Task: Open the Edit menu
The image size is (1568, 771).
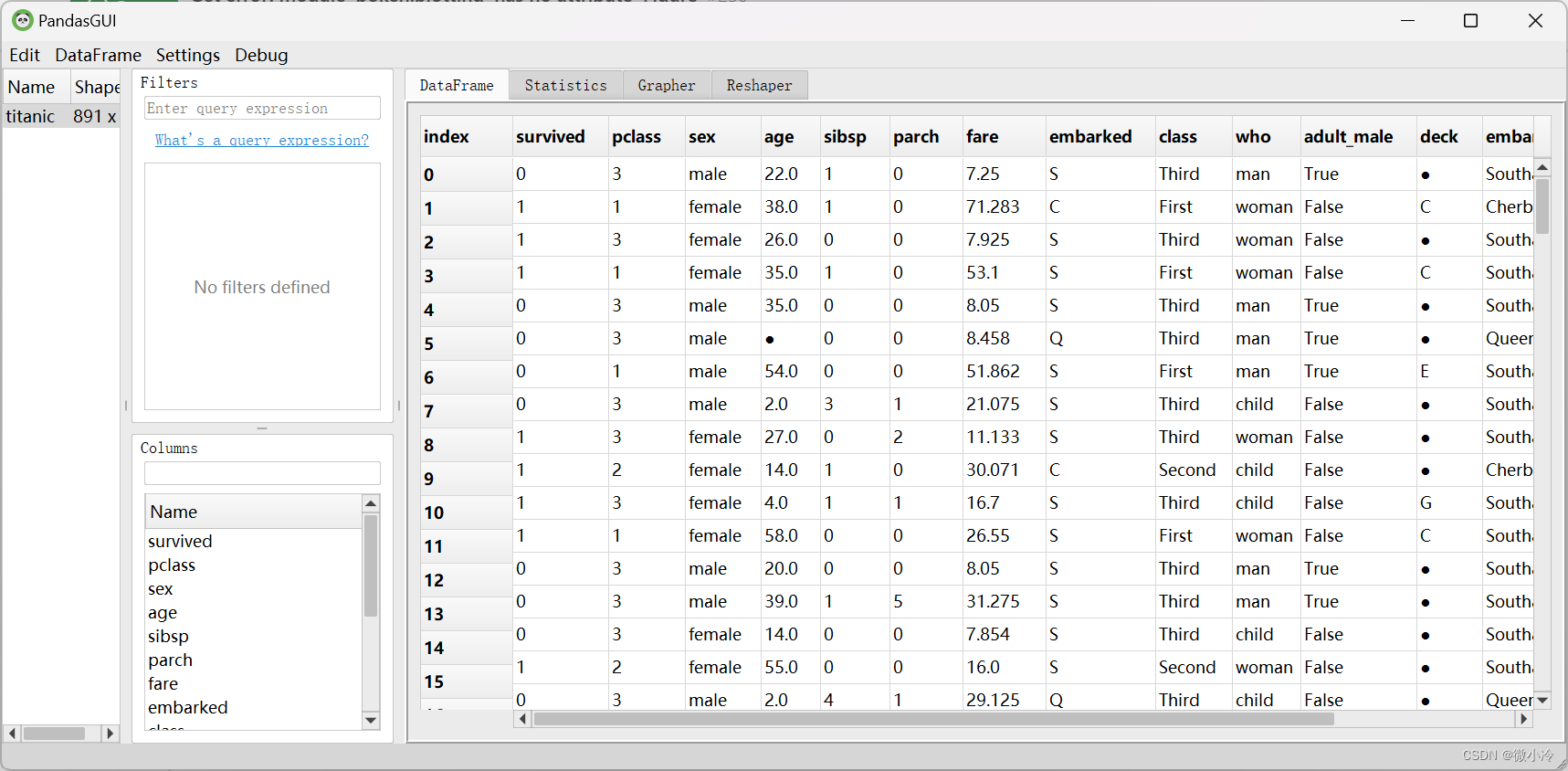Action: (25, 55)
